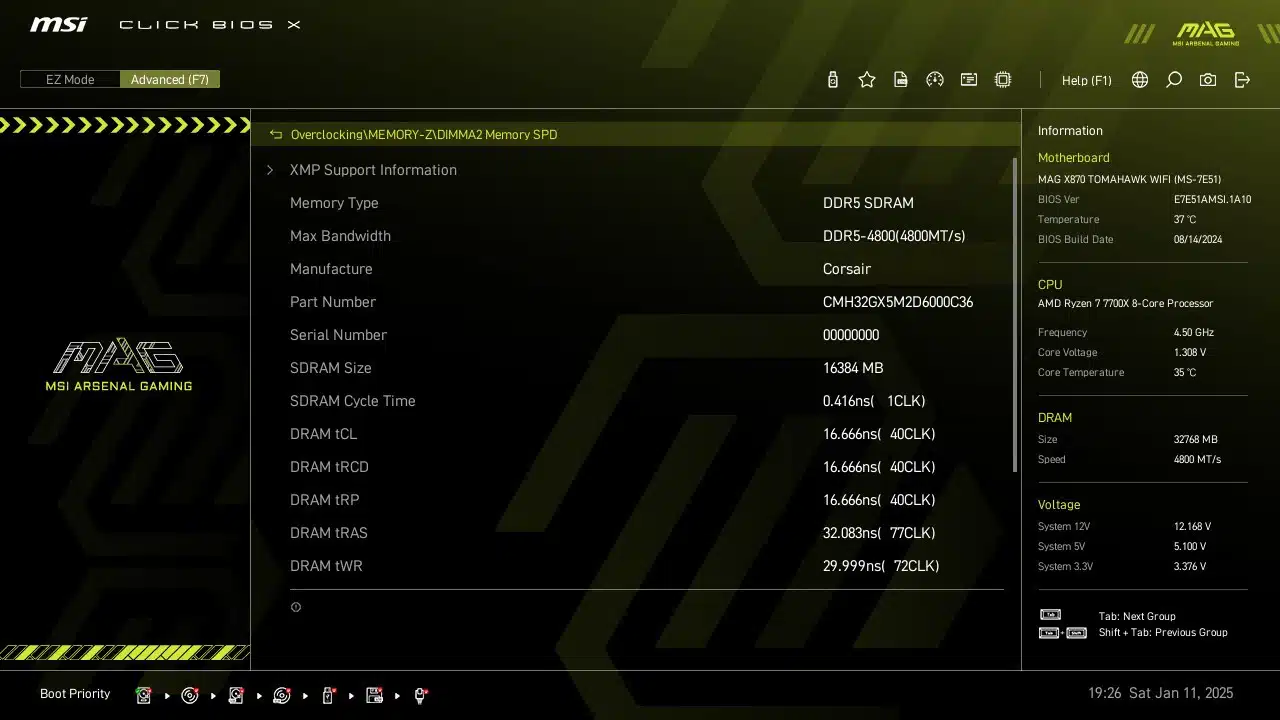
Task: Select the network boot priority icon
Action: pyautogui.click(x=420, y=695)
